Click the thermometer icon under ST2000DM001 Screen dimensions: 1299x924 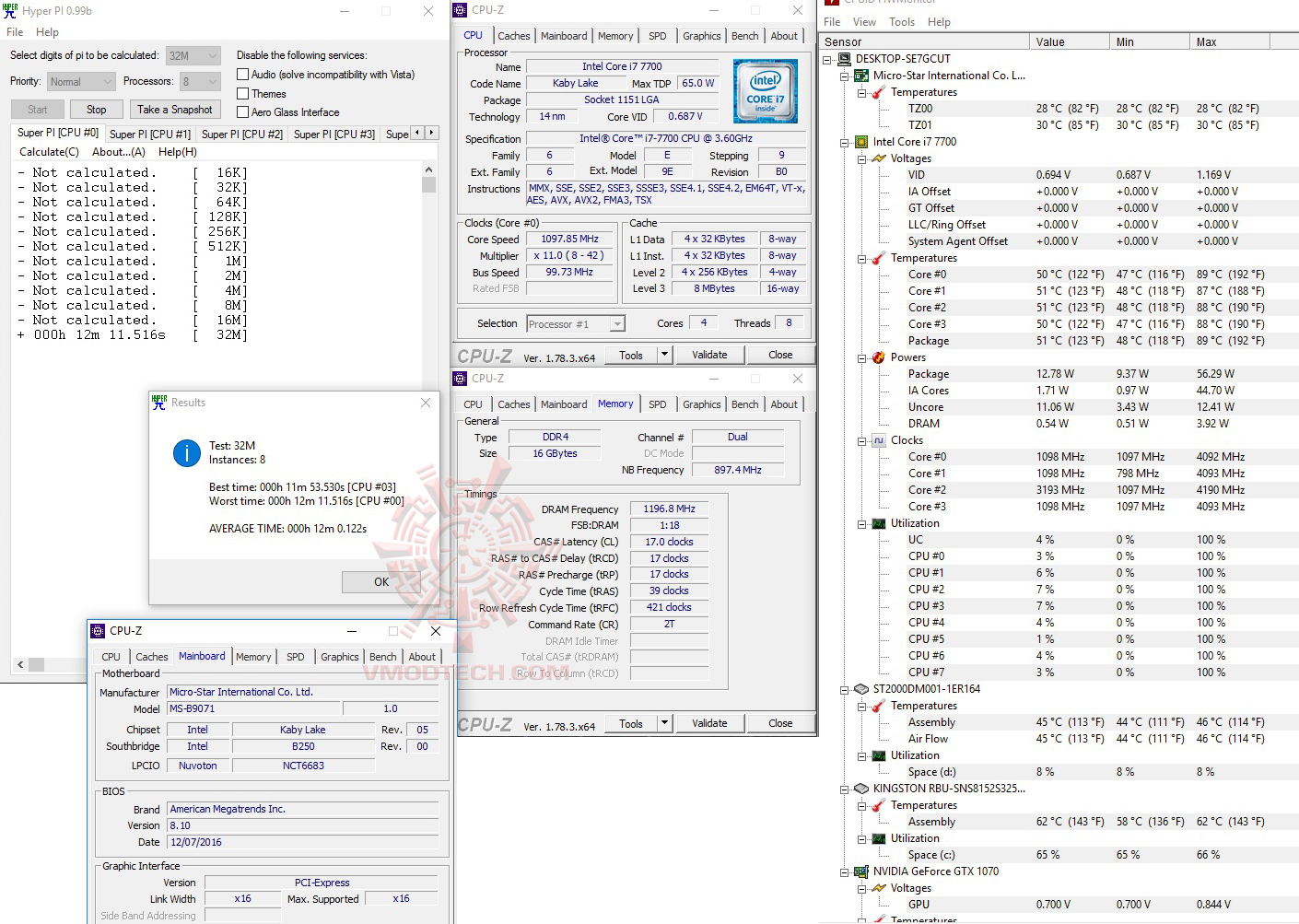click(879, 706)
